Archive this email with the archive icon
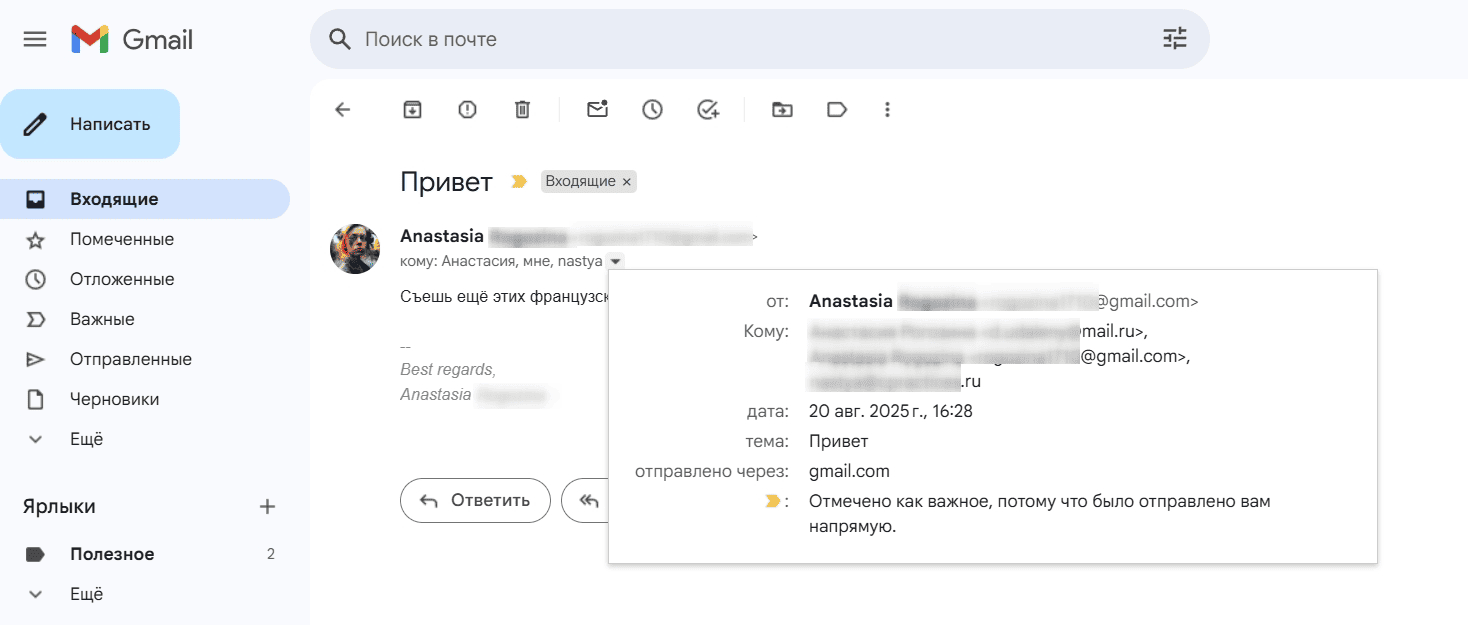Viewport: 1468px width, 625px height. pyautogui.click(x=412, y=110)
